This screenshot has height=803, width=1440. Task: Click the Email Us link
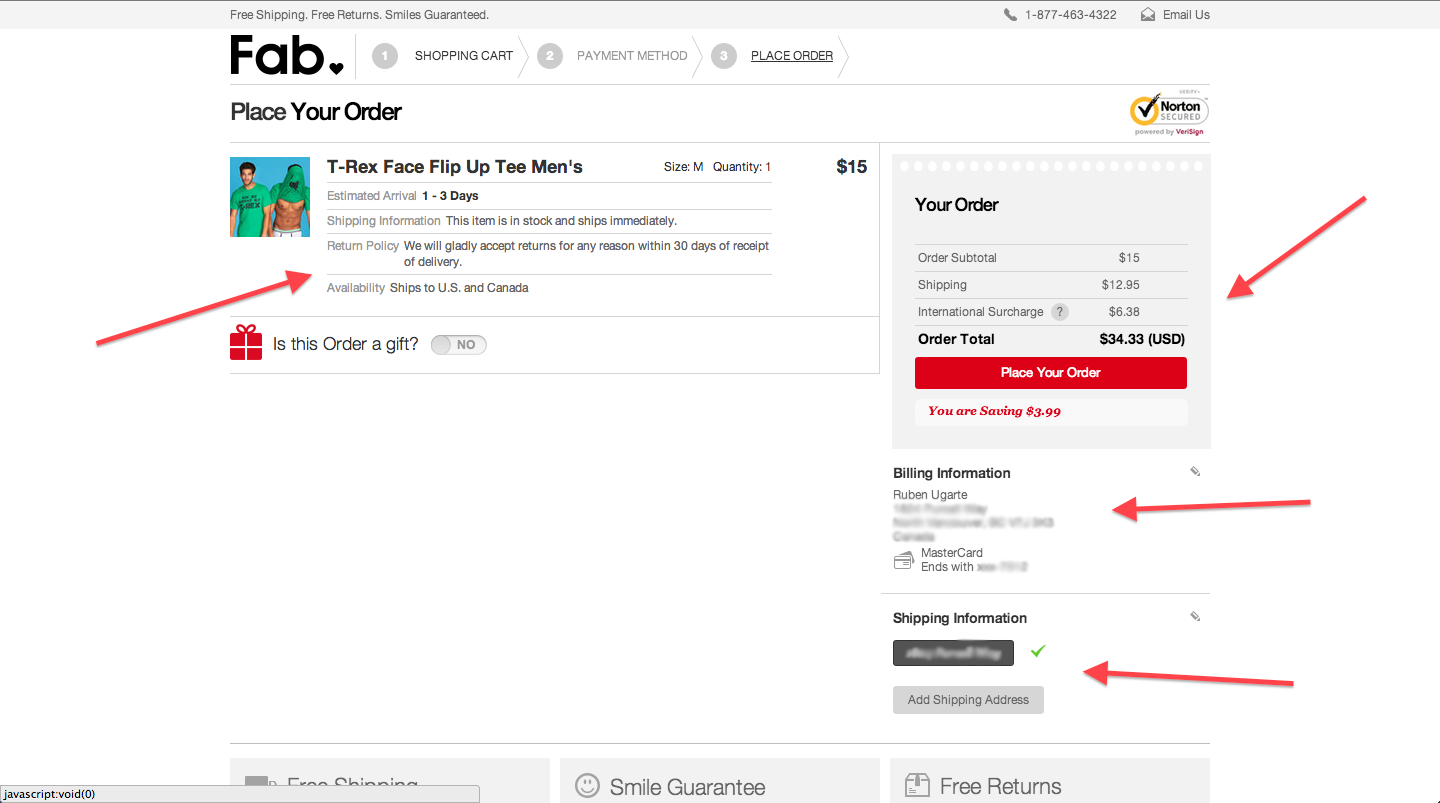[x=1186, y=15]
